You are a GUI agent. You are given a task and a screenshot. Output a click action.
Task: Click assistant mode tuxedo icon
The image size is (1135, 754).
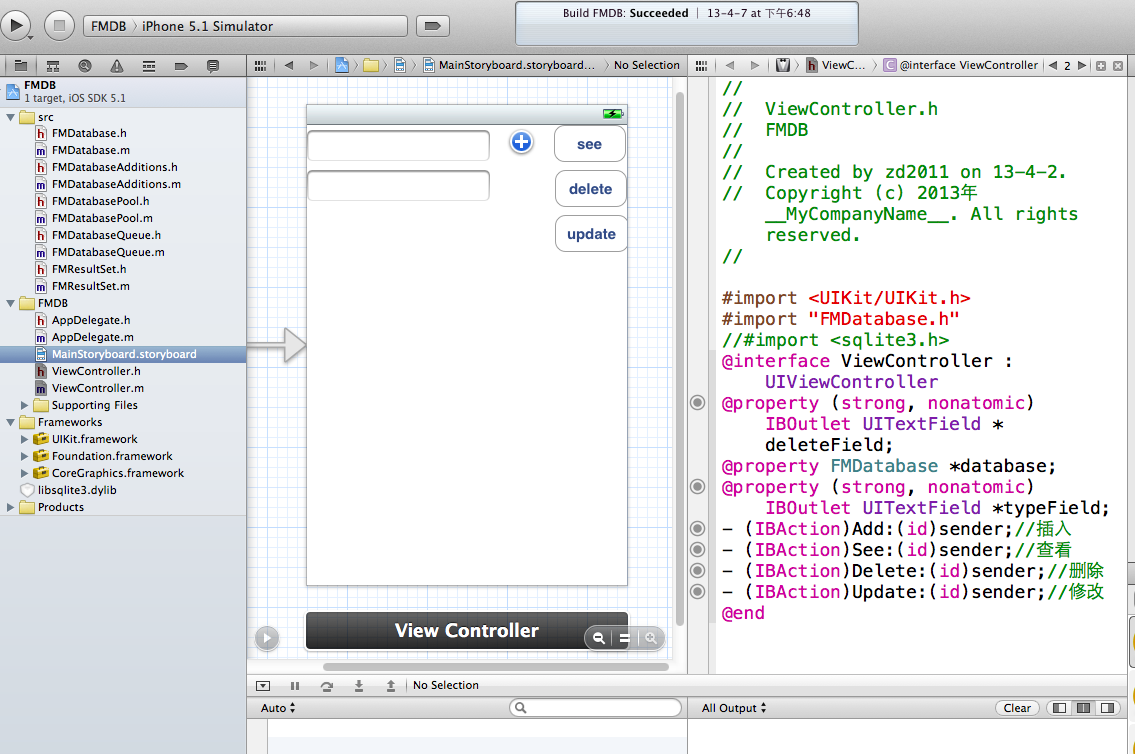[782, 65]
